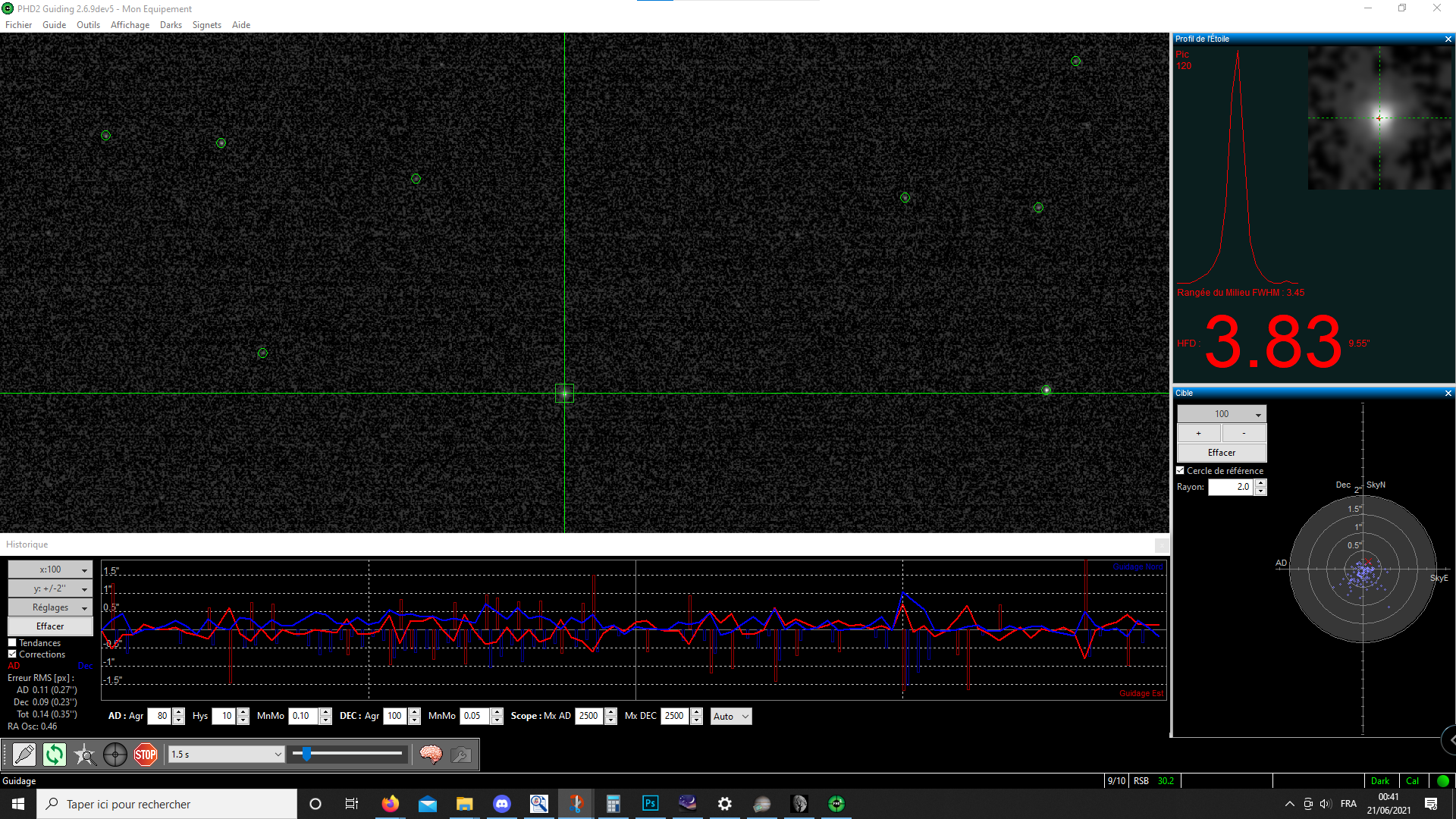Open the Aide menu
This screenshot has height=819, width=1456.
241,25
